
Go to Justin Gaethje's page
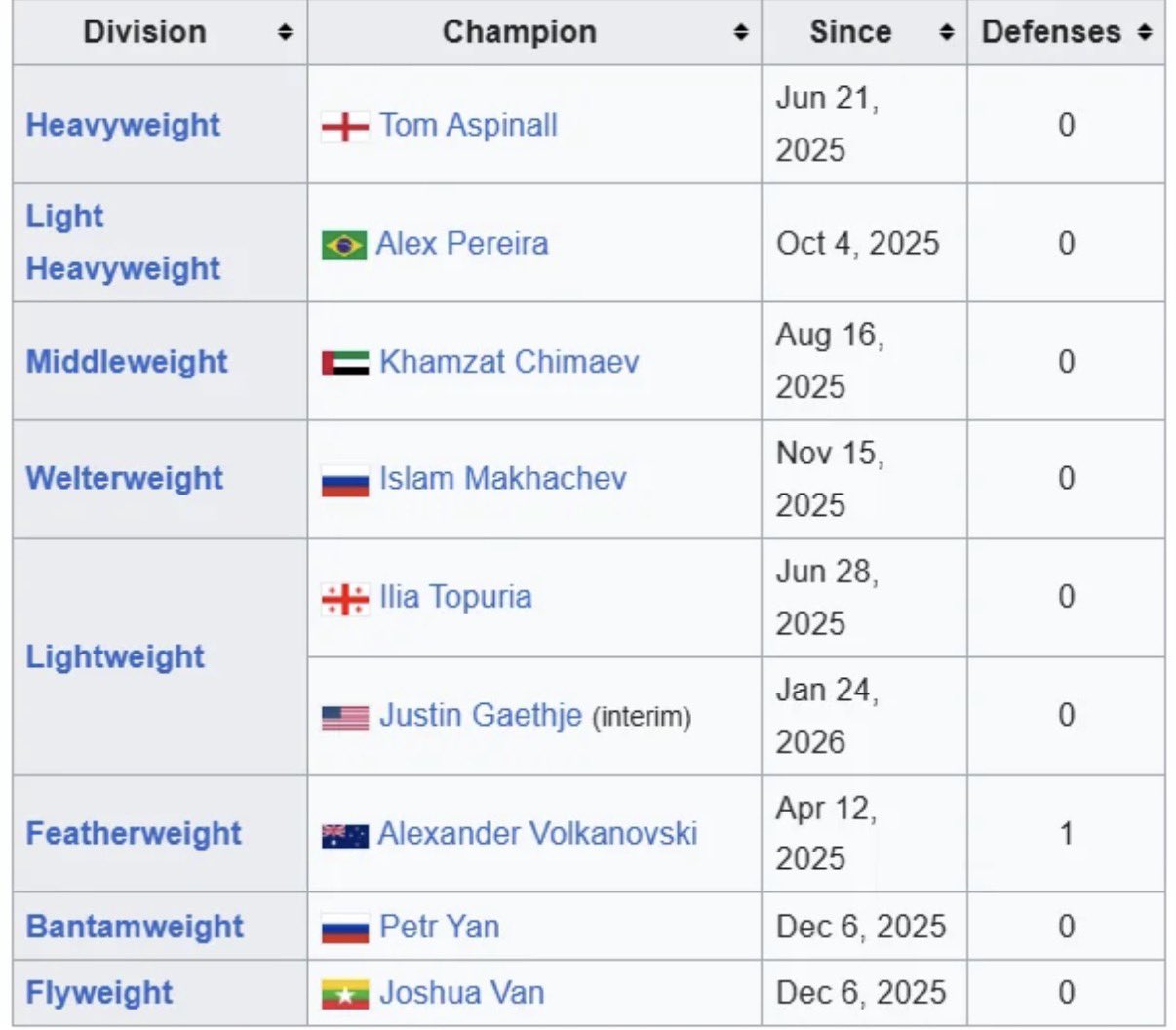(x=481, y=716)
